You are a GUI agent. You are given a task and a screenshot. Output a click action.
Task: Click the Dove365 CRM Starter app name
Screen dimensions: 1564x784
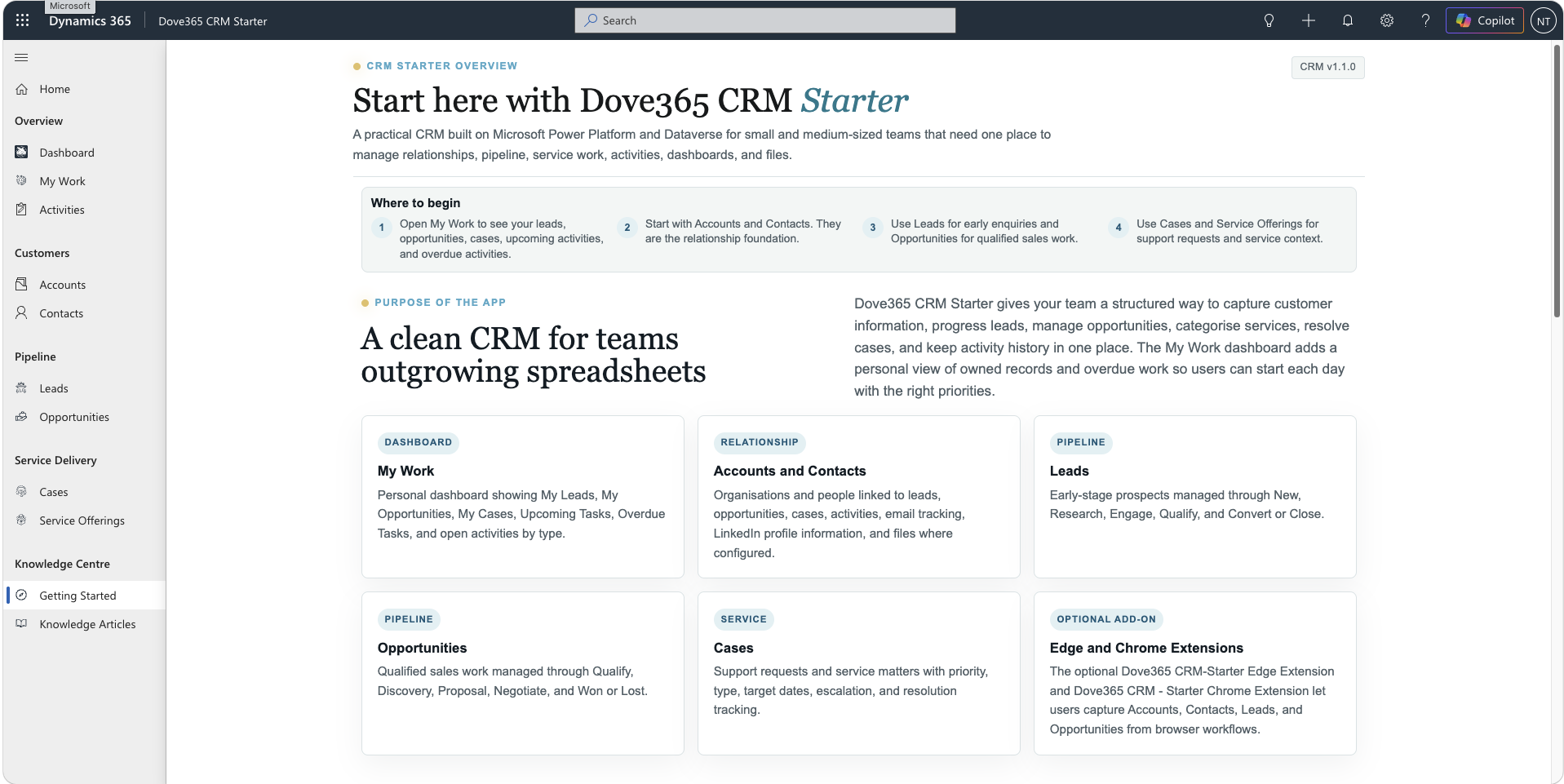tap(213, 21)
